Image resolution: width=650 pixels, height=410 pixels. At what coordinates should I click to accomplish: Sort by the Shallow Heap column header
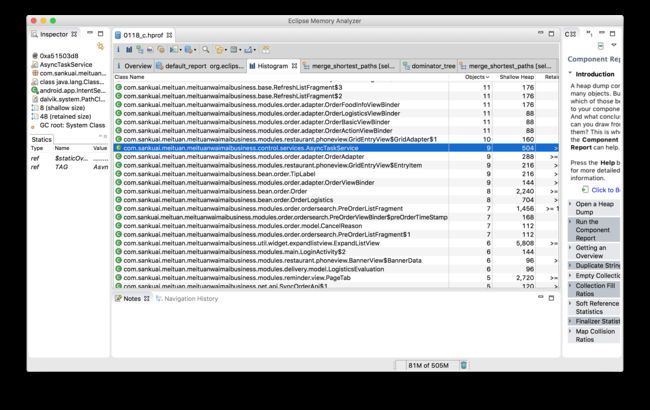click(517, 77)
